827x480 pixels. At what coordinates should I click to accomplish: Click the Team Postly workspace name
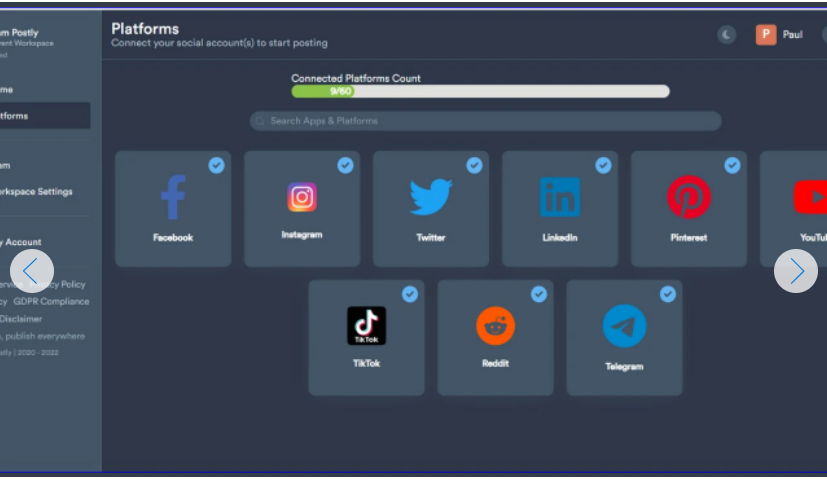(x=20, y=33)
